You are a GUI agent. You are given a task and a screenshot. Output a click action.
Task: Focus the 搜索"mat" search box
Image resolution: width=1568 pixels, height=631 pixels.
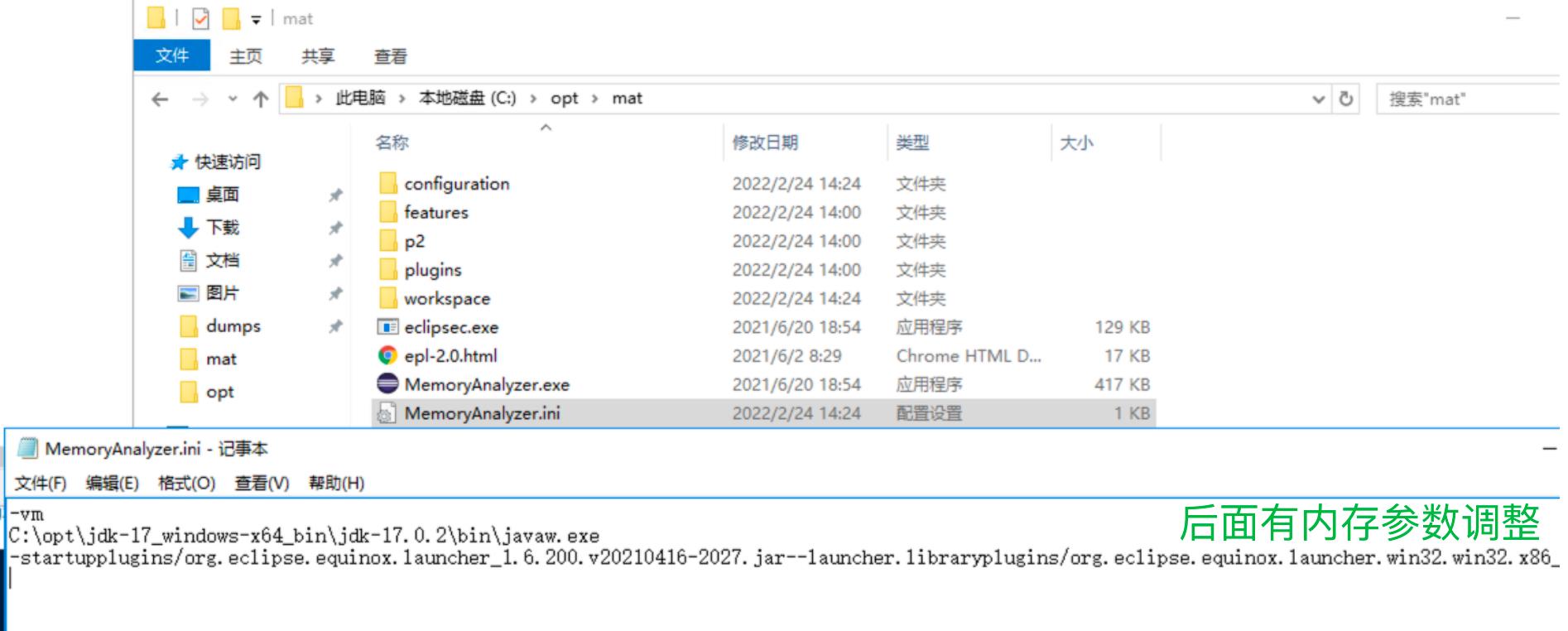point(1469,99)
